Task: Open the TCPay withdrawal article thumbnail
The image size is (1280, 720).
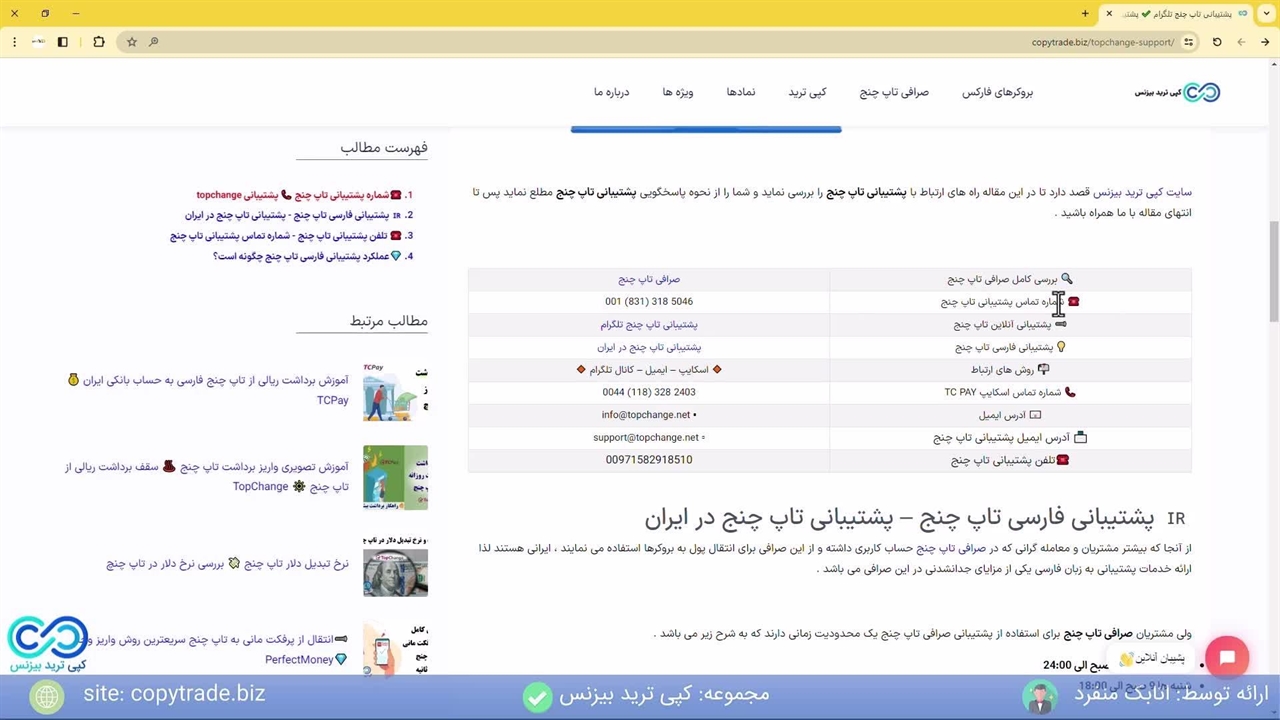Action: point(395,391)
